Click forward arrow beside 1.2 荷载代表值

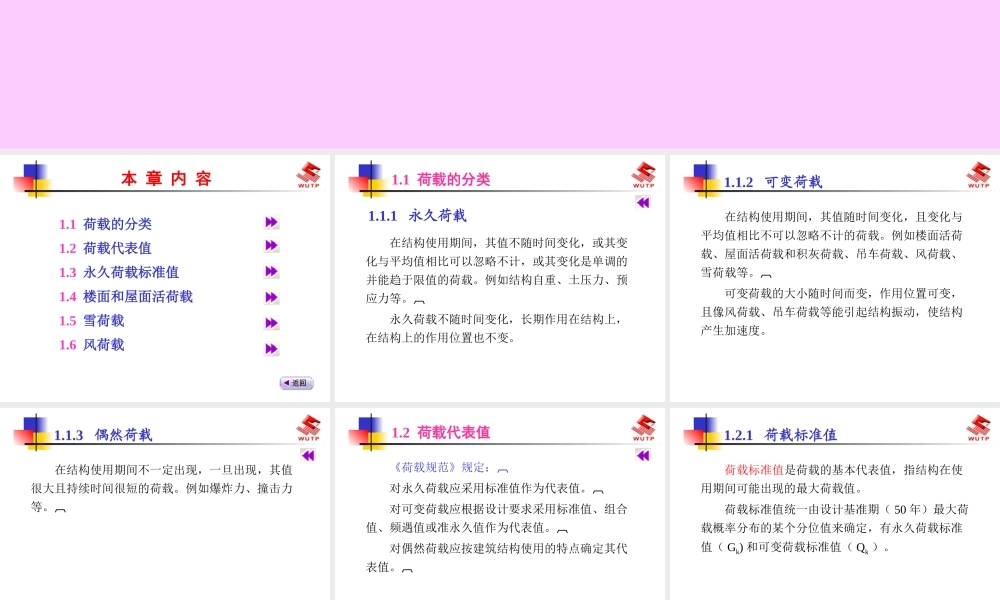click(x=272, y=245)
